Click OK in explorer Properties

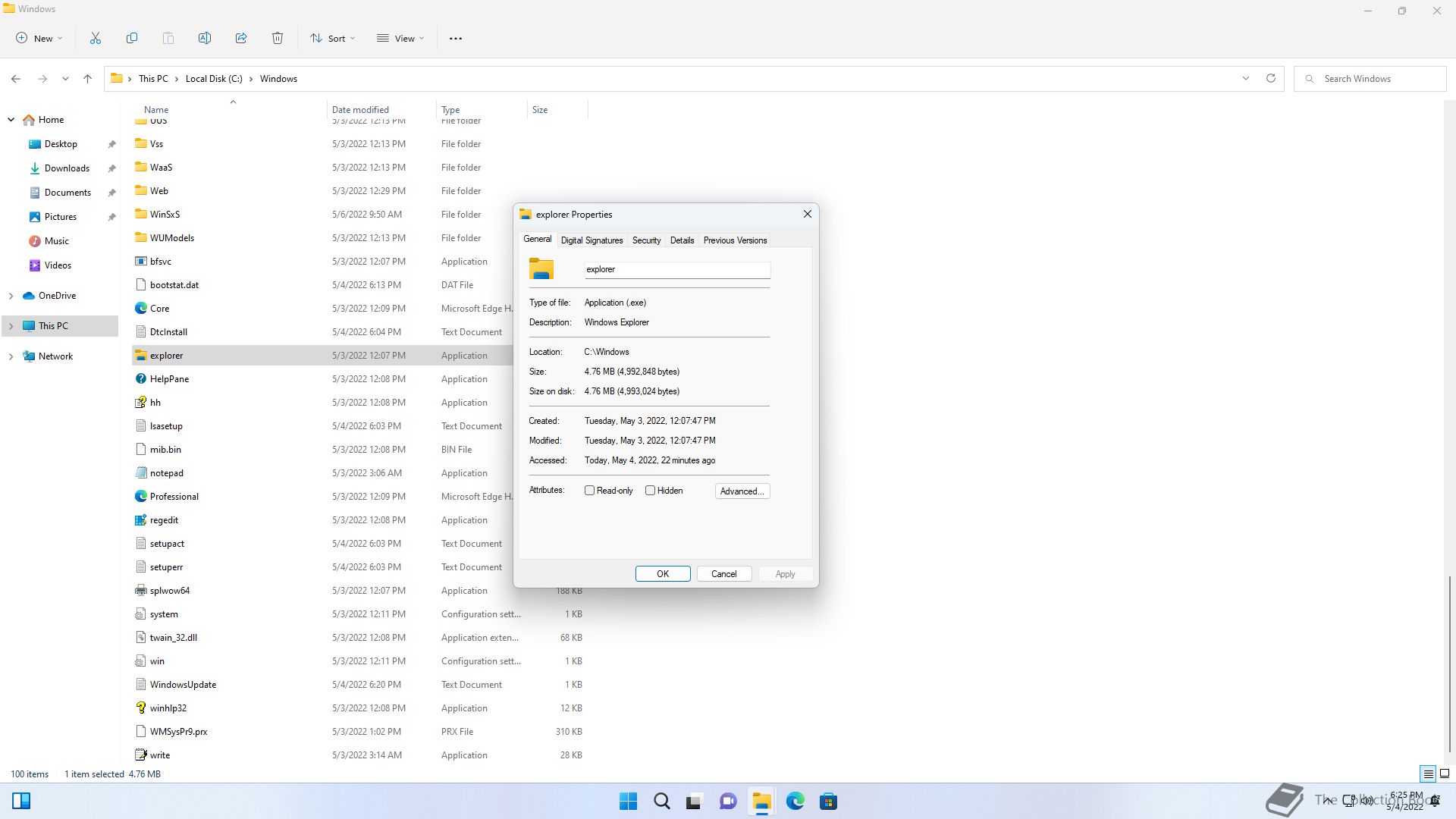tap(663, 574)
